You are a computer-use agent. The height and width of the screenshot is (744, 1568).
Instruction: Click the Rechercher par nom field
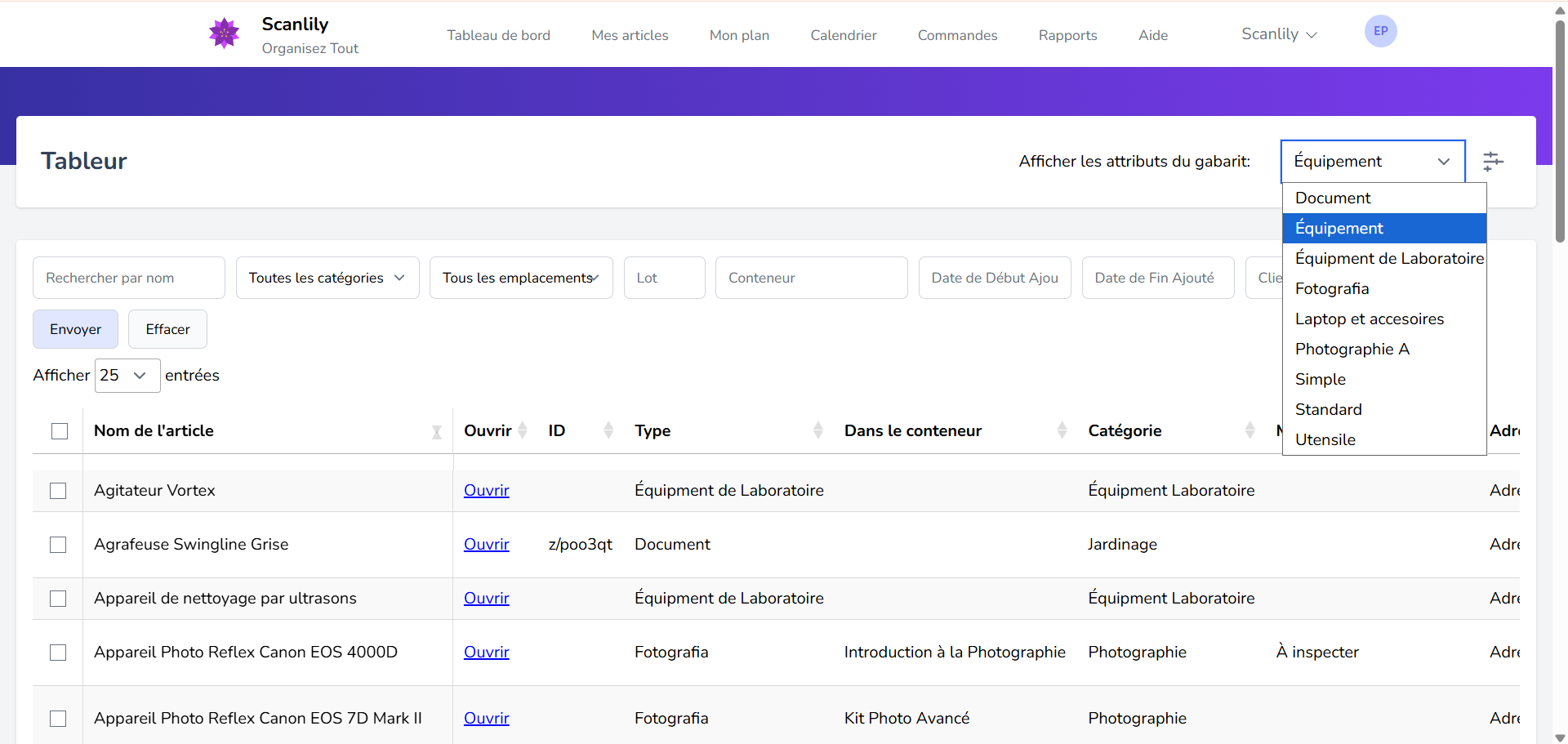(x=129, y=278)
